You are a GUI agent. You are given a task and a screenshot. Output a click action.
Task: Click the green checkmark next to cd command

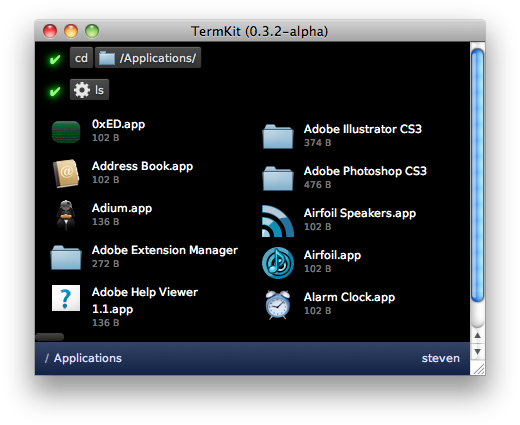tap(55, 59)
